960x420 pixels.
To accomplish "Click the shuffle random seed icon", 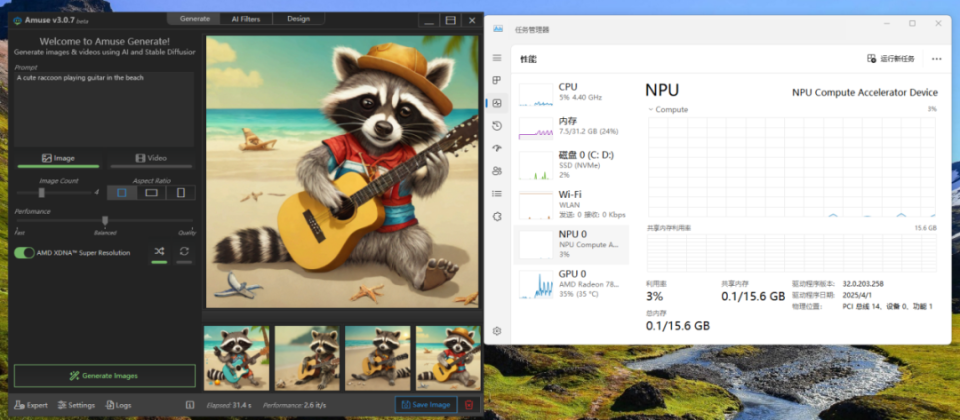I will coord(159,251).
